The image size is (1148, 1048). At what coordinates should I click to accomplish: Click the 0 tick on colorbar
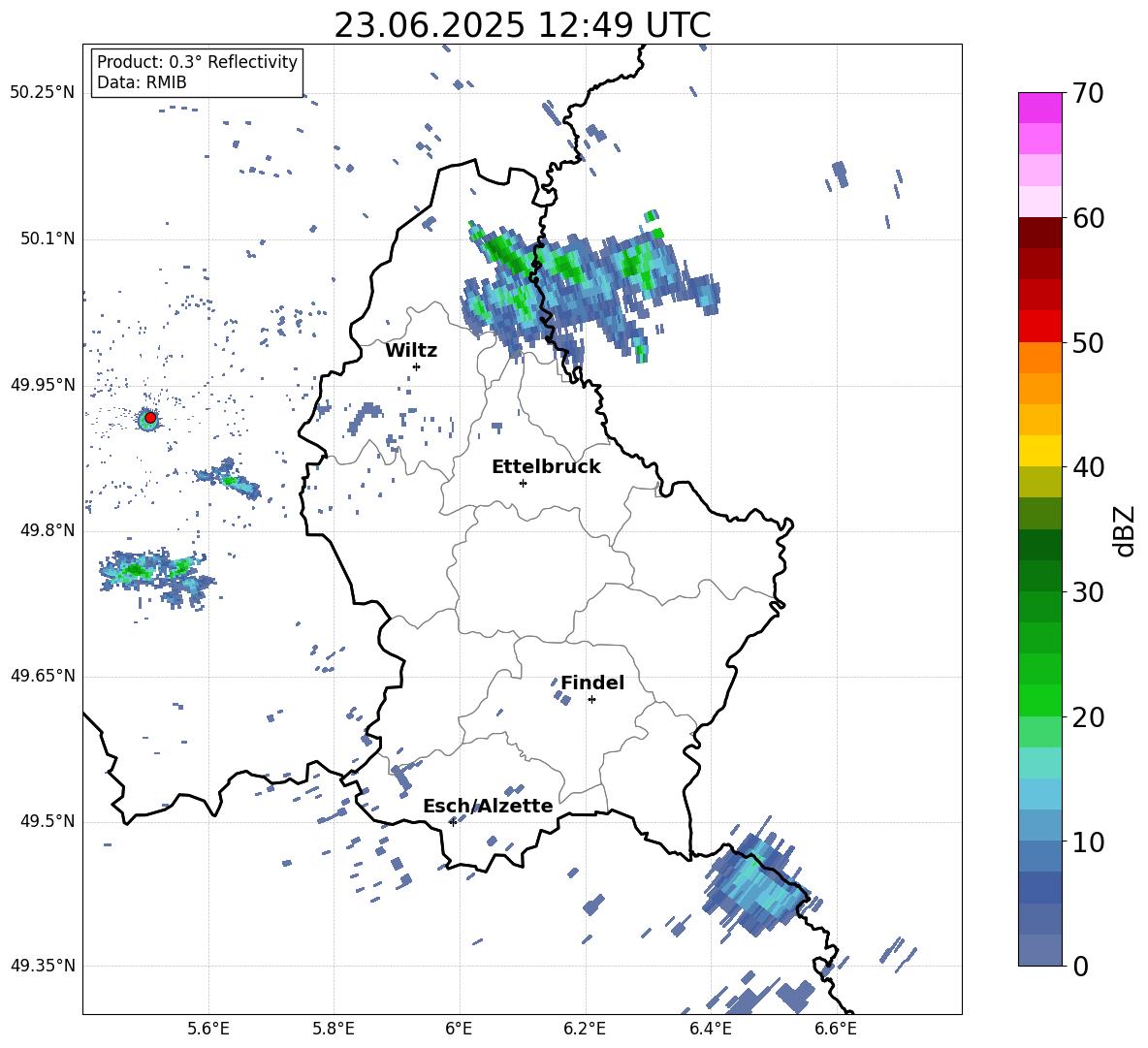point(1080,966)
